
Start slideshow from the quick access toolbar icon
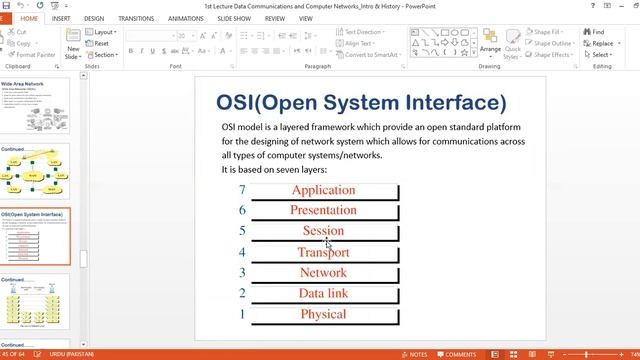(x=54, y=6)
